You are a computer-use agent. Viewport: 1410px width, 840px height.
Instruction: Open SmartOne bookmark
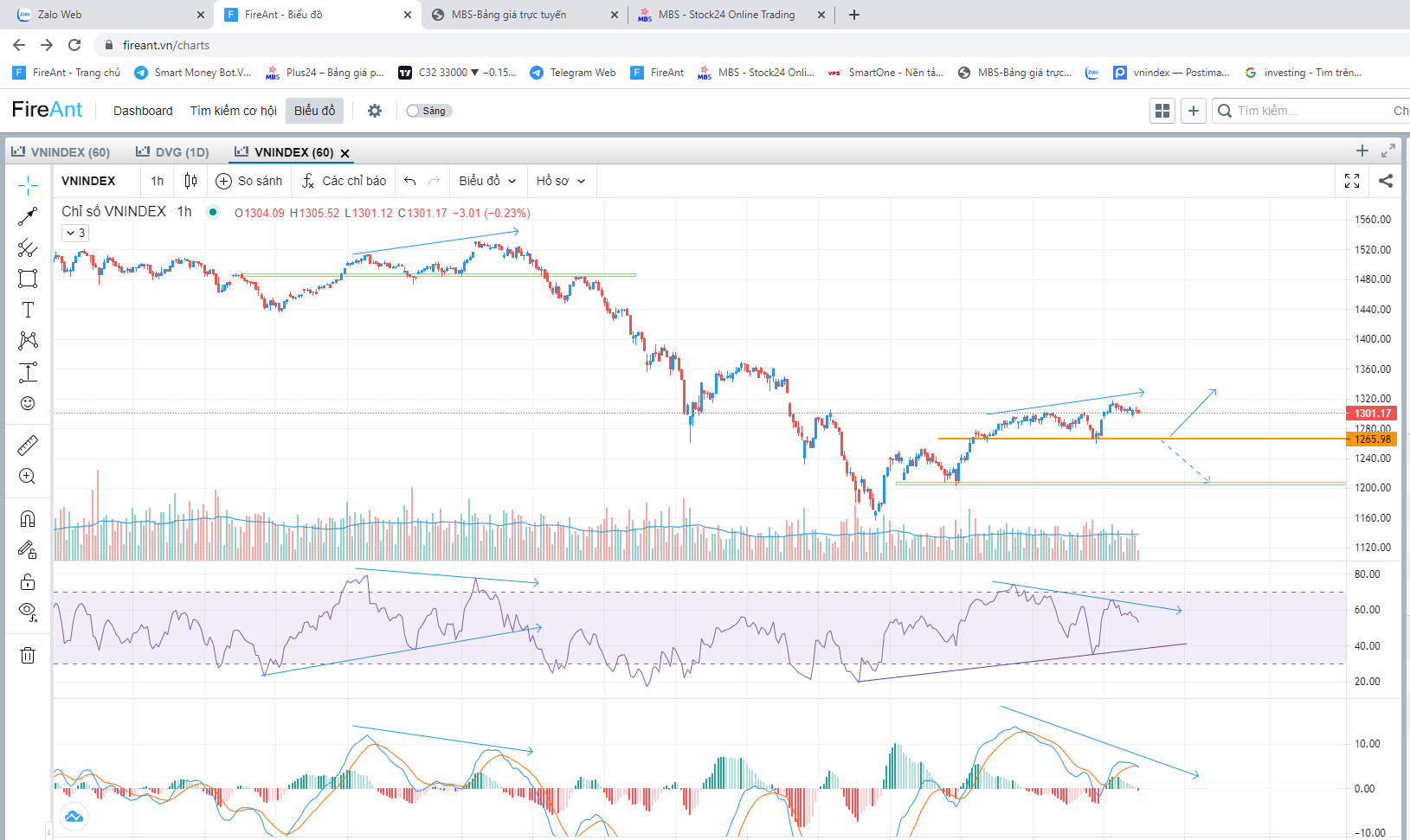tap(885, 73)
